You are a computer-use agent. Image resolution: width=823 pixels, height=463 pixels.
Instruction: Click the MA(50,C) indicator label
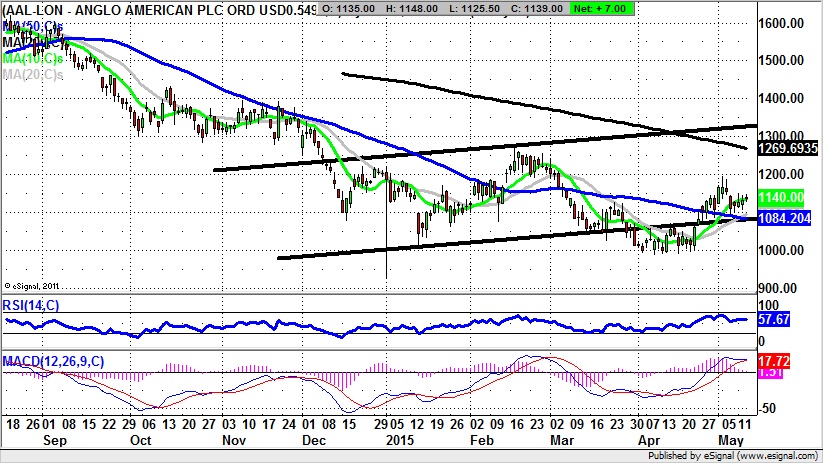pyautogui.click(x=32, y=25)
